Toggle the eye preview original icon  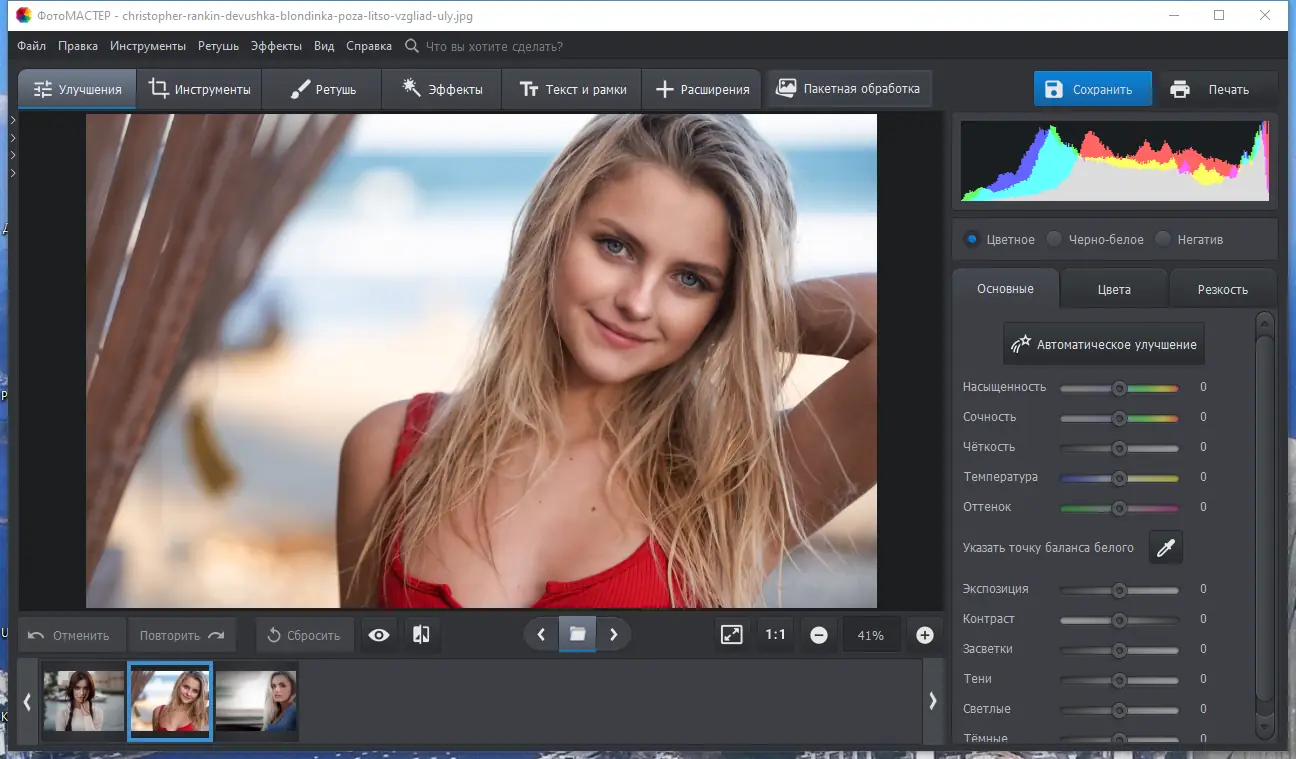coord(379,635)
